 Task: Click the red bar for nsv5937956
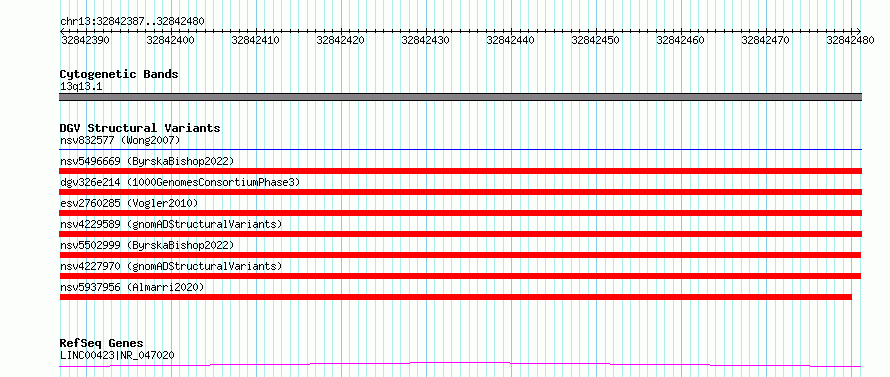(x=456, y=297)
